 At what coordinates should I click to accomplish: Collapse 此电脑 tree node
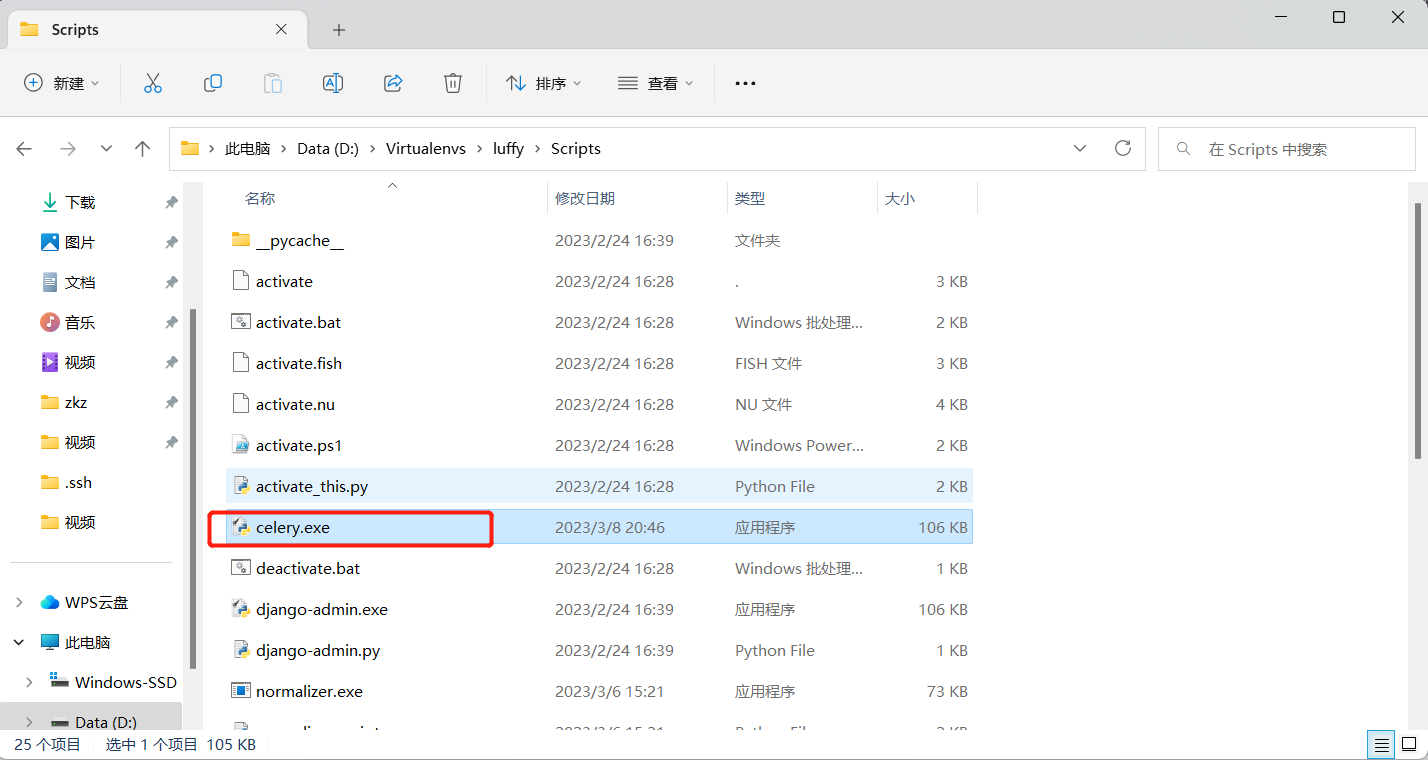click(x=19, y=642)
